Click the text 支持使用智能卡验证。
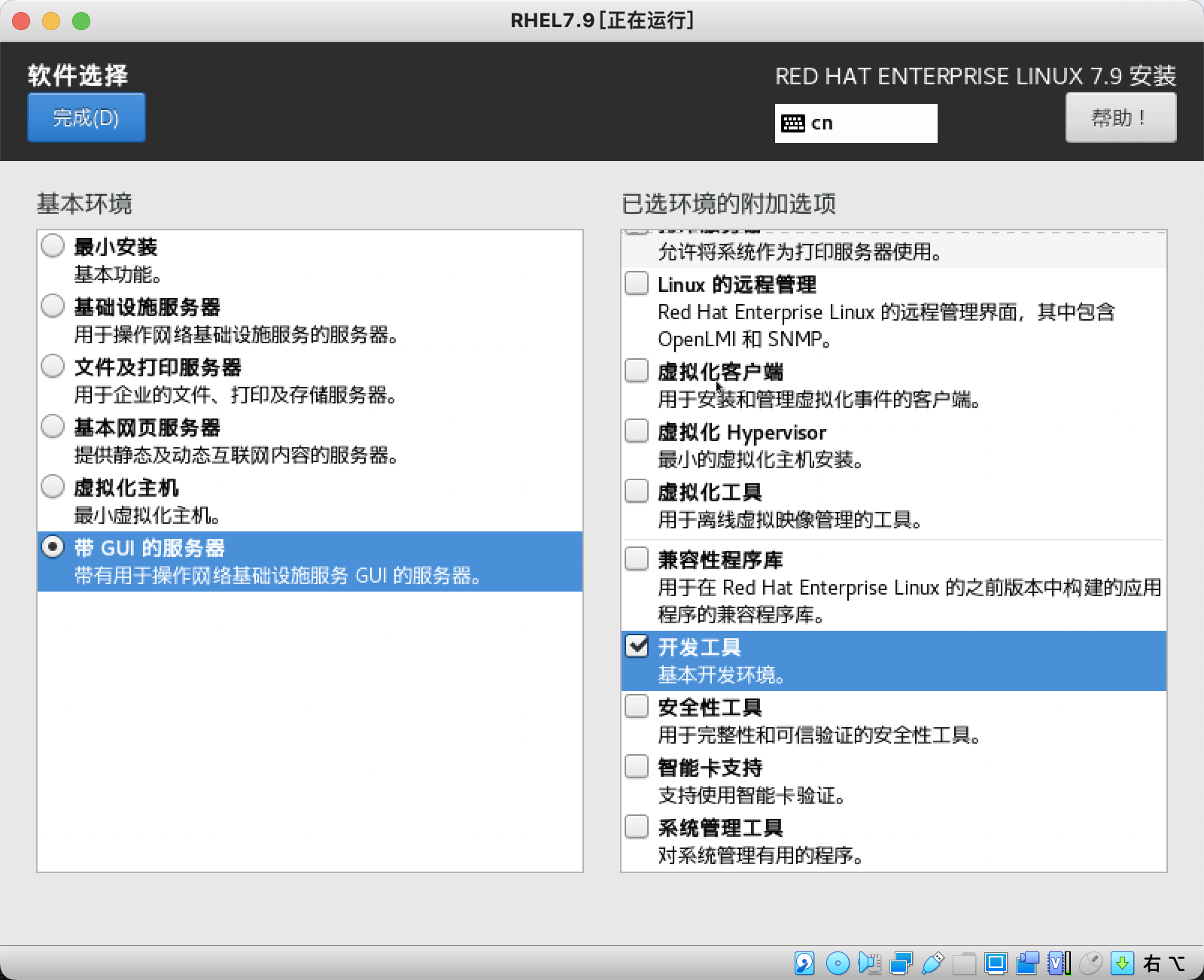The image size is (1204, 980). [751, 796]
